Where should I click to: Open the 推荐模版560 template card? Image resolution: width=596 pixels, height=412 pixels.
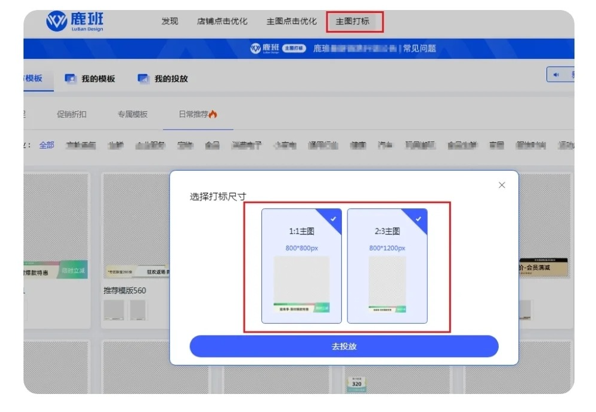coord(135,251)
